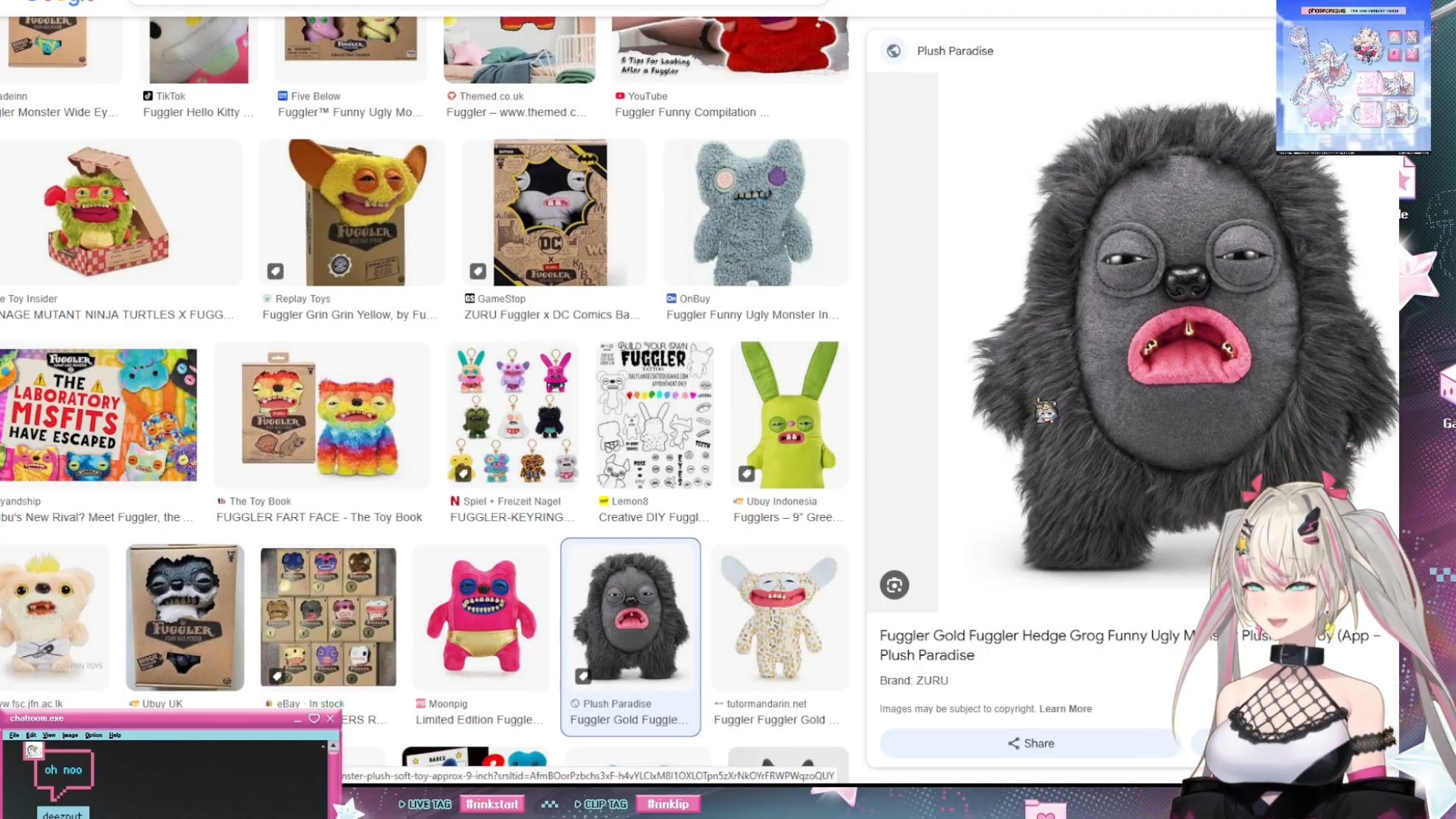Image resolution: width=1456 pixels, height=819 pixels.
Task: Click the Plush Paradise source name in preview header
Action: click(955, 51)
